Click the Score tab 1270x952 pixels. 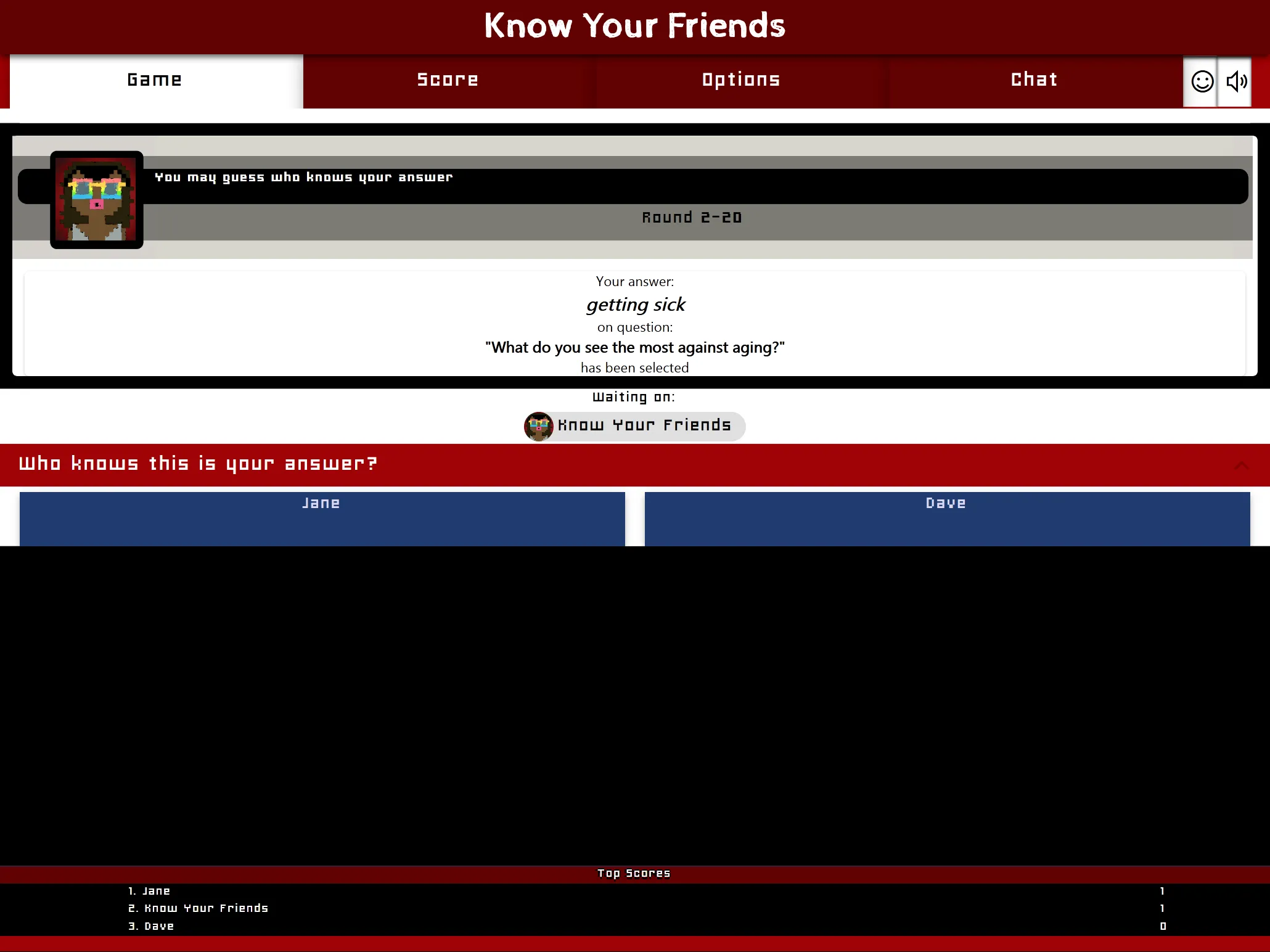pyautogui.click(x=447, y=80)
